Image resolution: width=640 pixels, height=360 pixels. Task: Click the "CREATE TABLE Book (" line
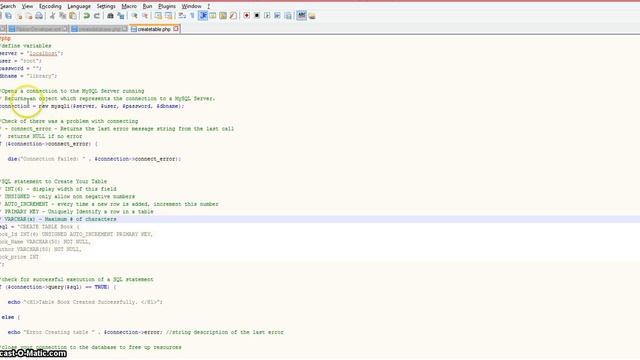point(40,227)
